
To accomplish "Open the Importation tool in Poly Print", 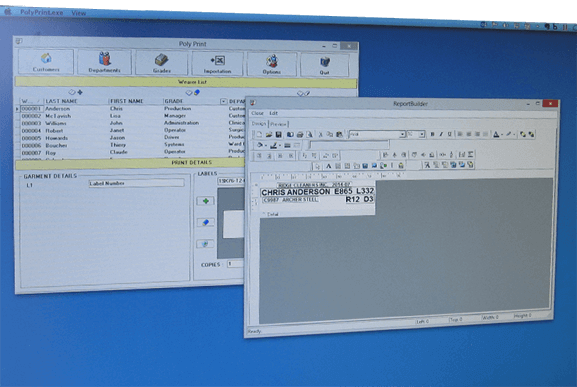I will 217,64.
